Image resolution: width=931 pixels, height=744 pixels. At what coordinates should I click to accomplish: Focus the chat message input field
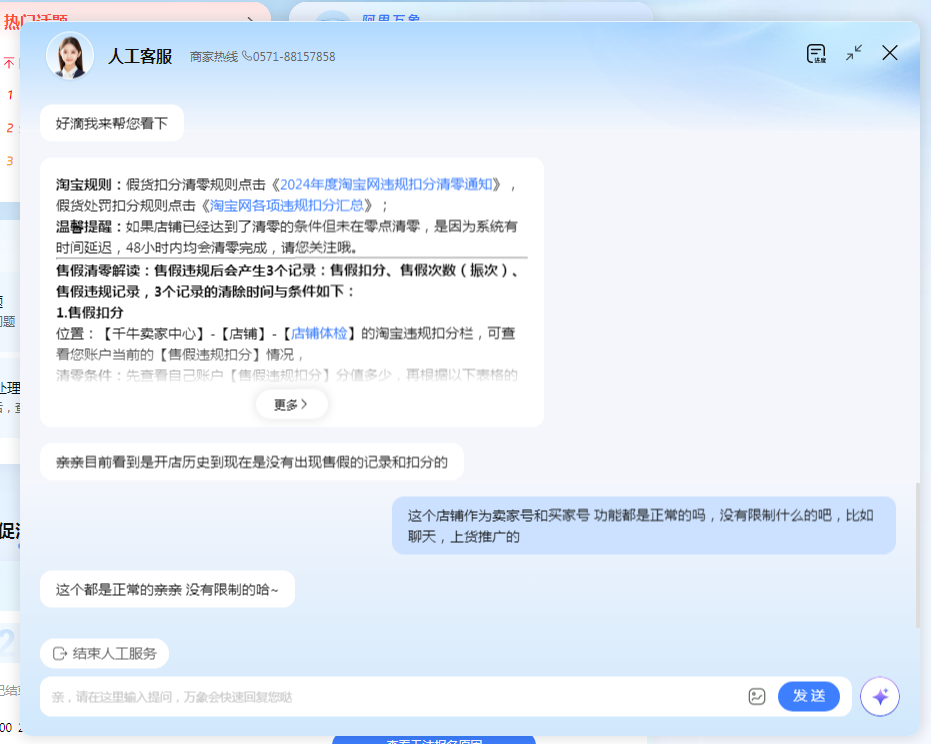point(392,696)
